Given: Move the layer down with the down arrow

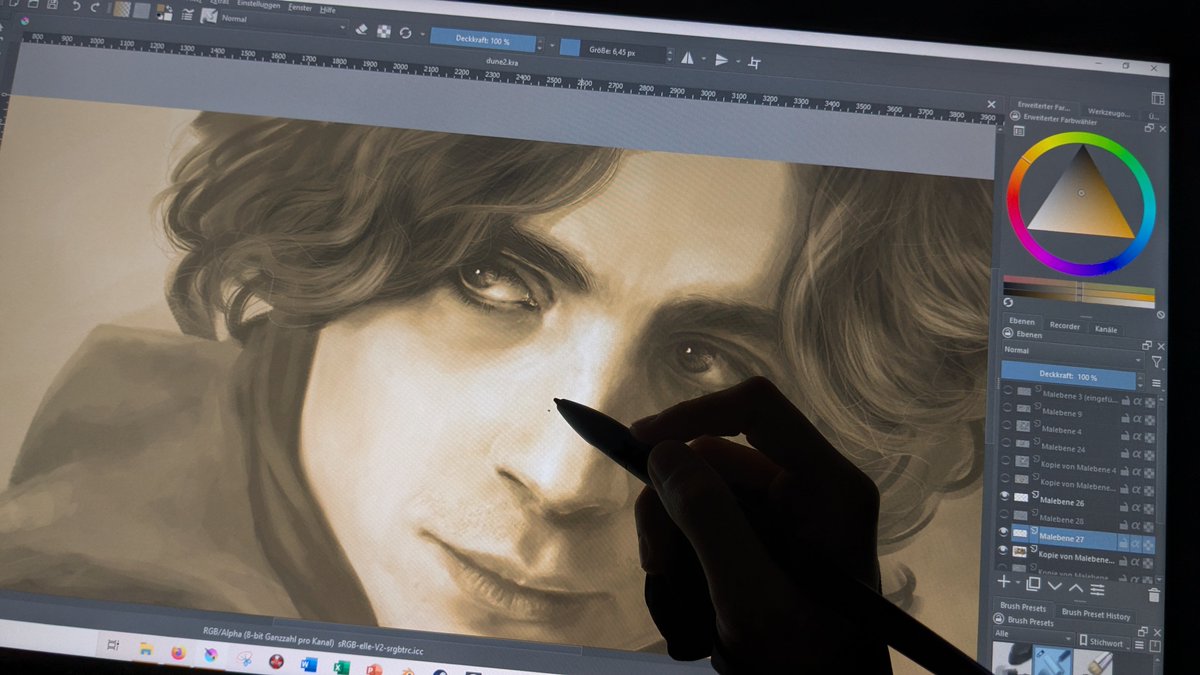Looking at the screenshot, I should 1054,586.
